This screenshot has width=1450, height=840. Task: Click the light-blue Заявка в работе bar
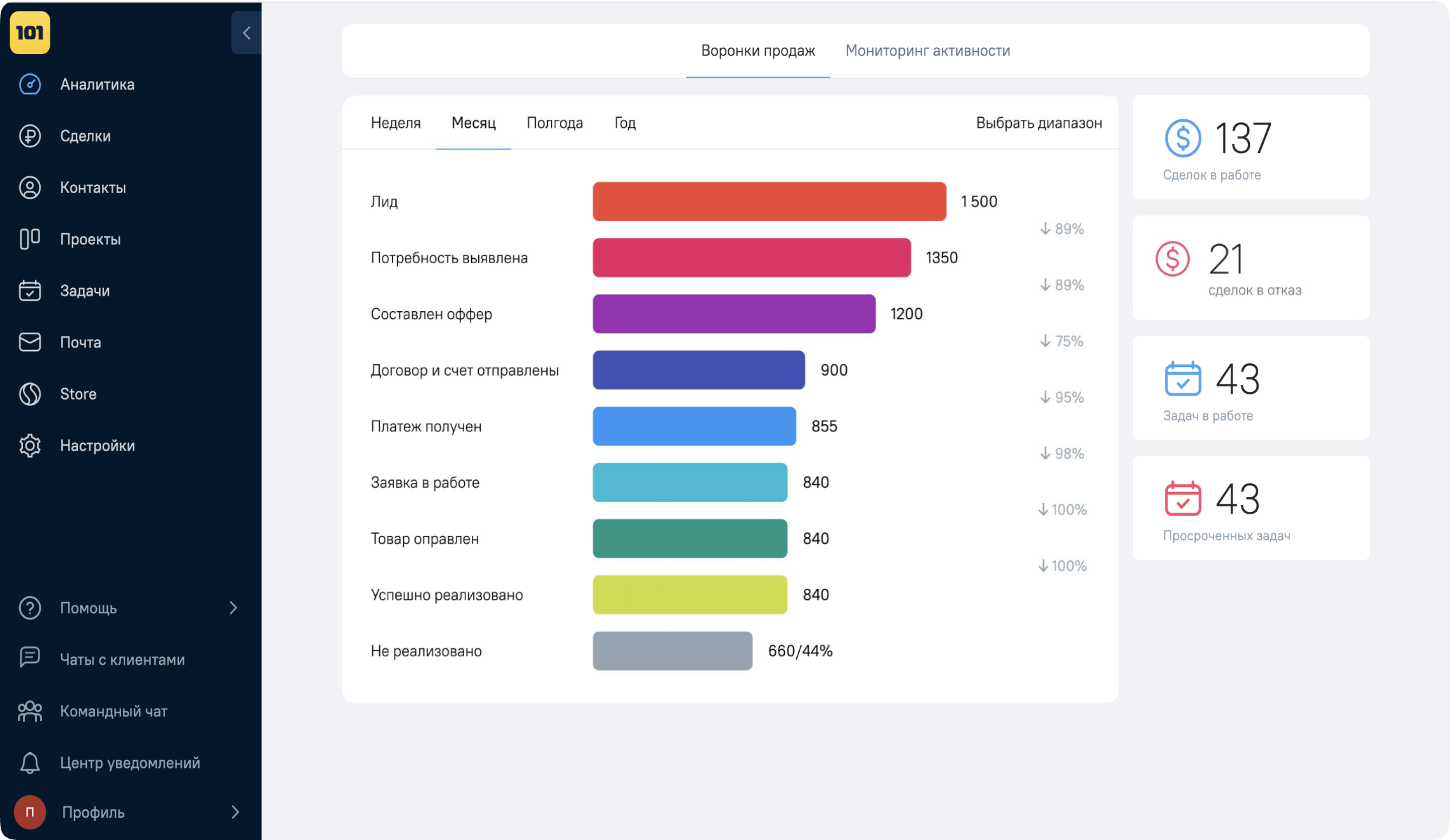(x=690, y=482)
